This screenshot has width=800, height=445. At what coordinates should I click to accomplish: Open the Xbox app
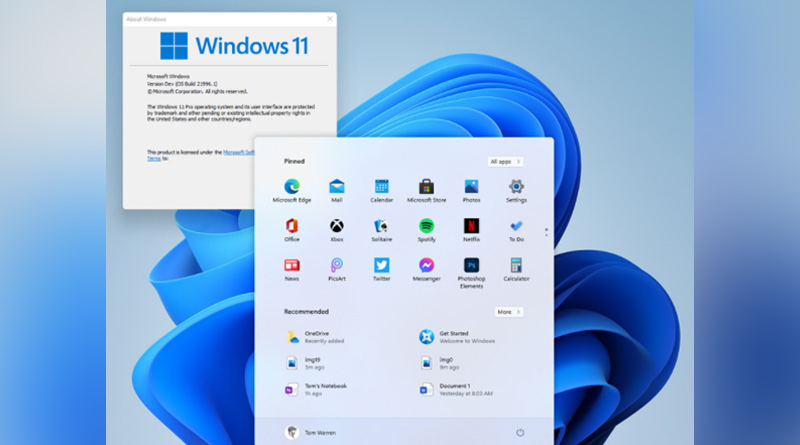(x=337, y=230)
